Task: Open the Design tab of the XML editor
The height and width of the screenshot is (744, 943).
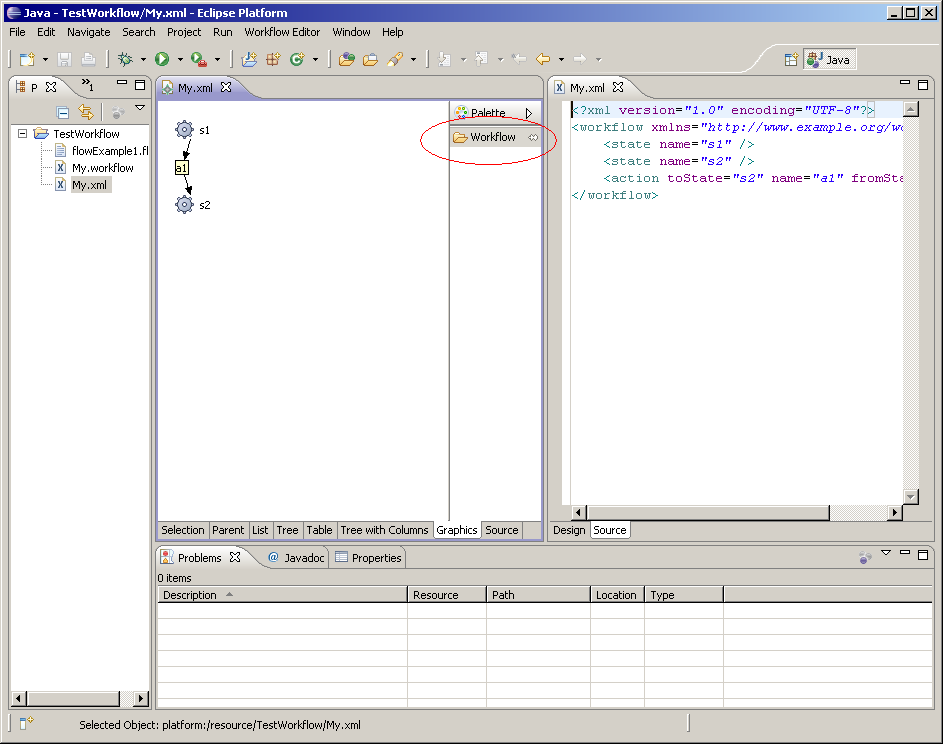Action: point(569,530)
